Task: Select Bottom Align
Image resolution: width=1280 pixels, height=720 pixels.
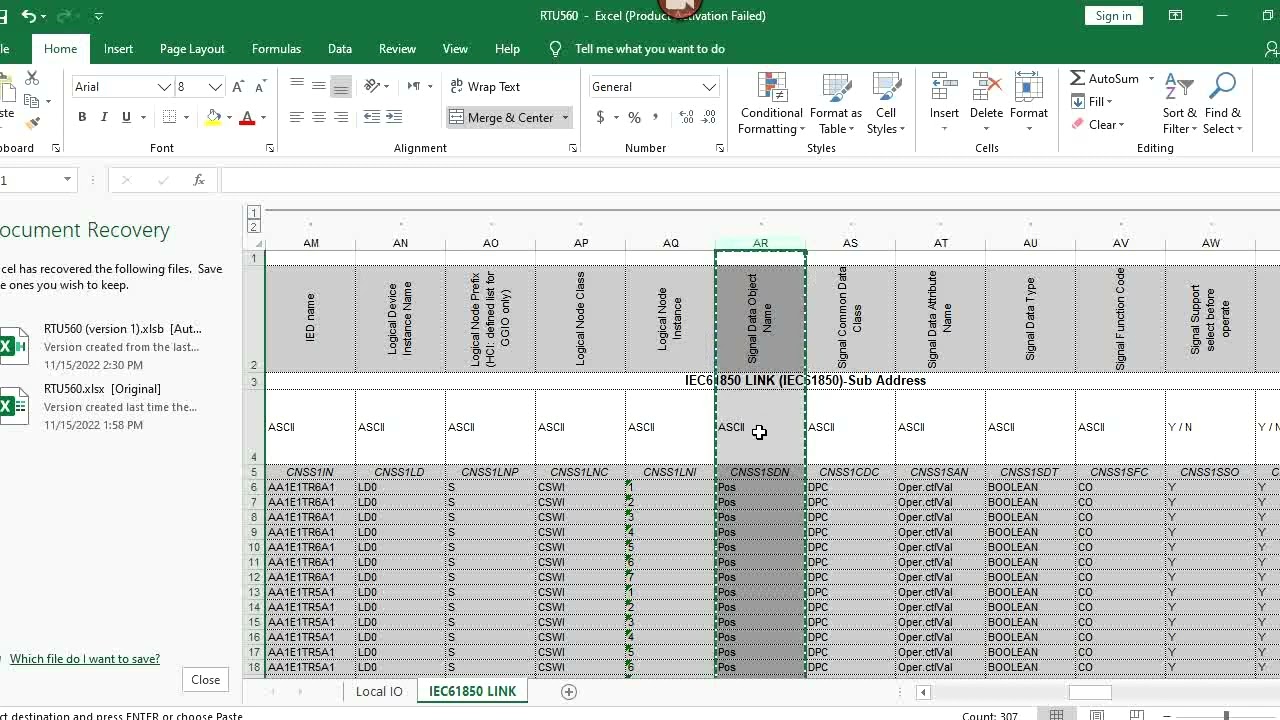Action: pos(341,86)
